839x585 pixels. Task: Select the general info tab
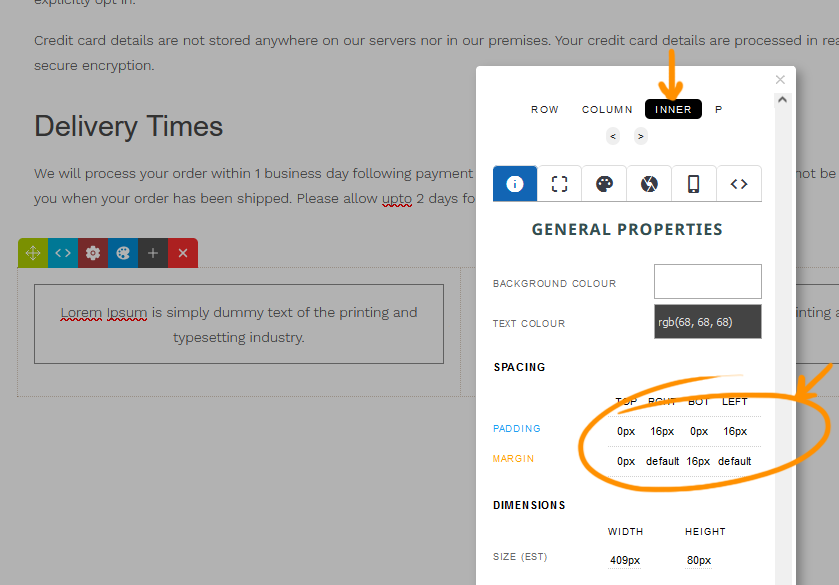[515, 184]
